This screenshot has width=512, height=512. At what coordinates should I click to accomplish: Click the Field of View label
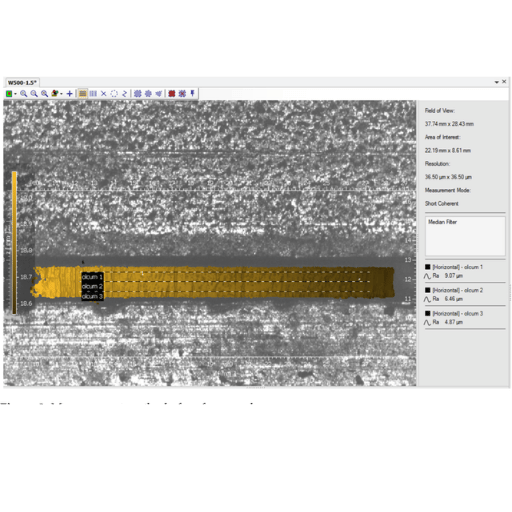[440, 111]
